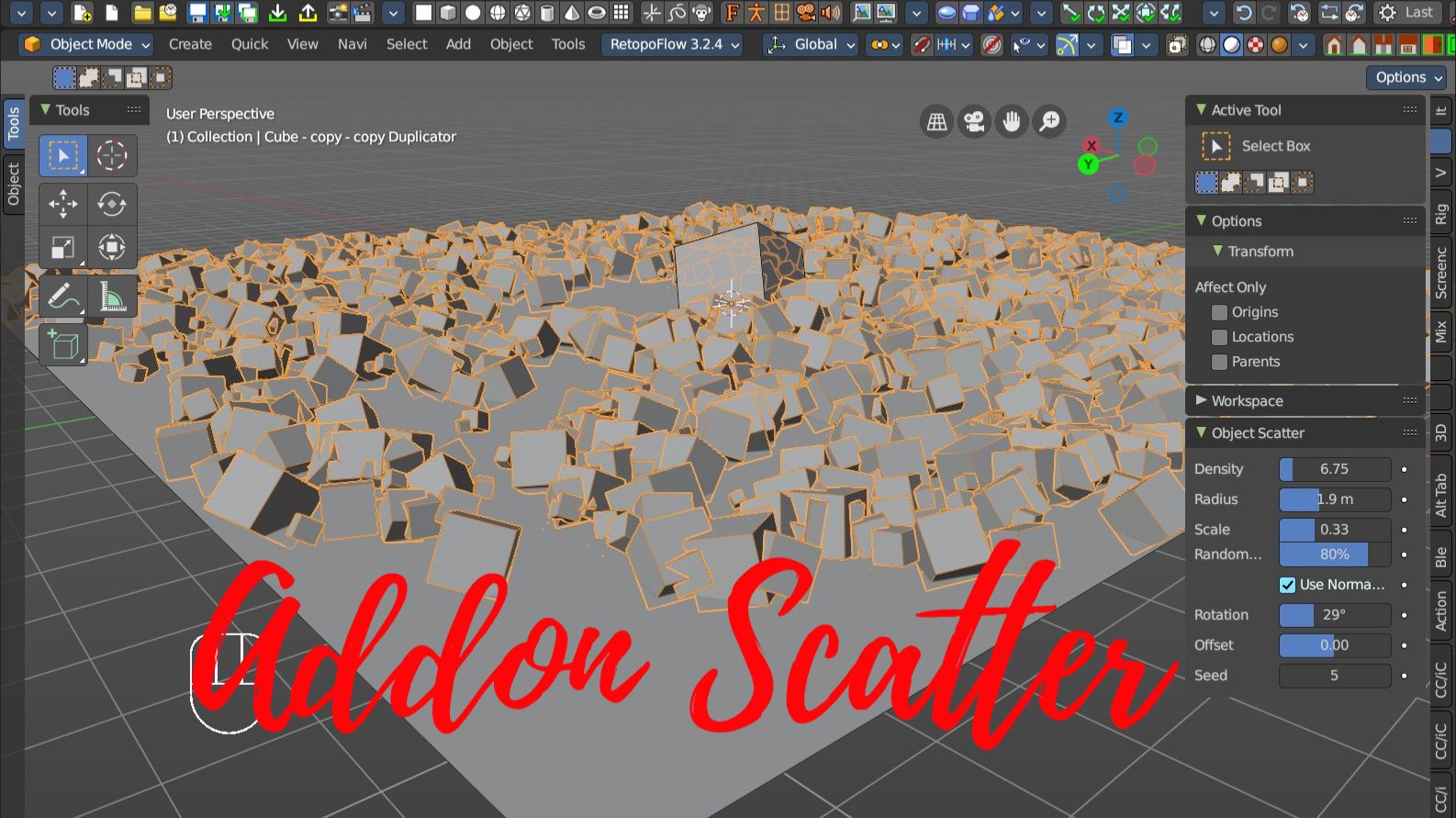Toggle snapping magnet icon
Image resolution: width=1456 pixels, height=818 pixels.
point(921,44)
